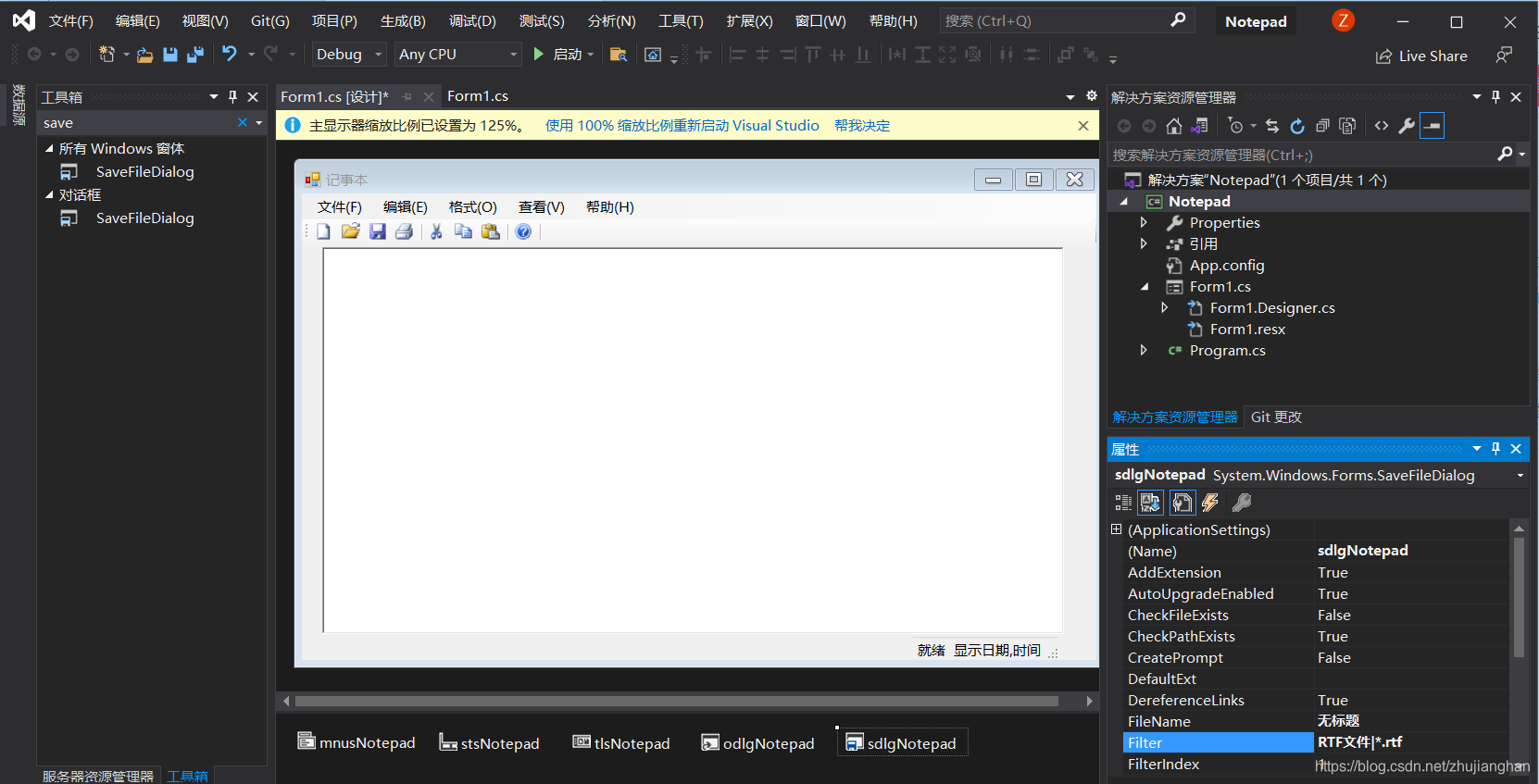This screenshot has height=784, width=1539.
Task: Click the Events lightning icon in Properties
Action: click(x=1210, y=503)
